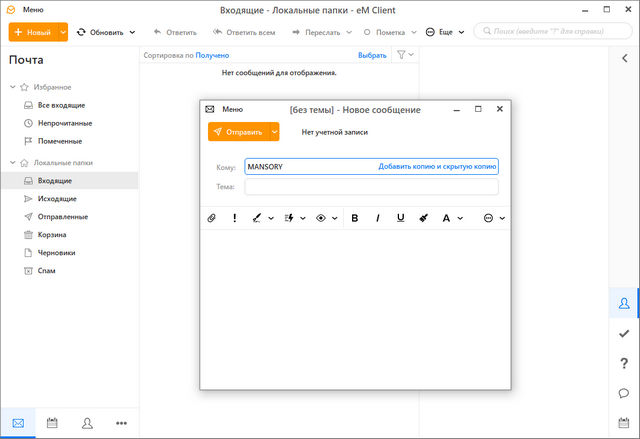The height and width of the screenshot is (439, 640).
Task: Click the attach file paperclip icon
Action: click(x=211, y=217)
